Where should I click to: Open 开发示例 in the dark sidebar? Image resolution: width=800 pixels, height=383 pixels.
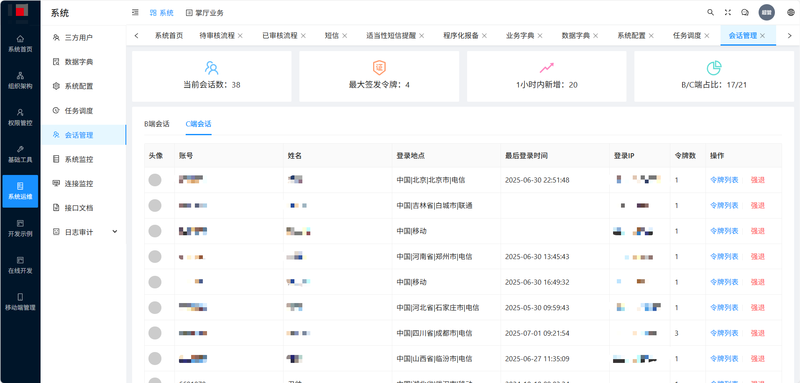[x=20, y=228]
